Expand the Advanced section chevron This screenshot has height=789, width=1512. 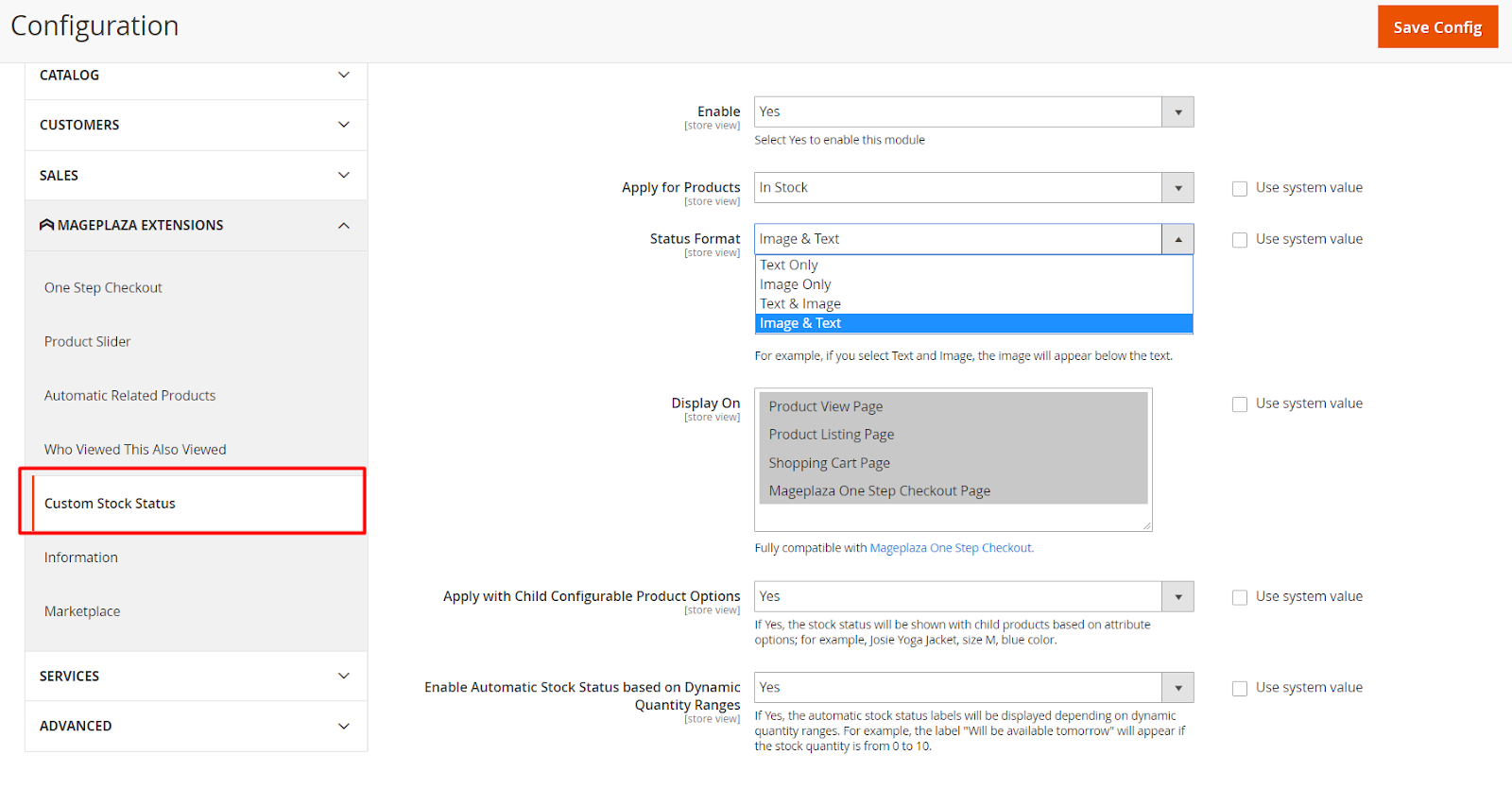pyautogui.click(x=344, y=726)
